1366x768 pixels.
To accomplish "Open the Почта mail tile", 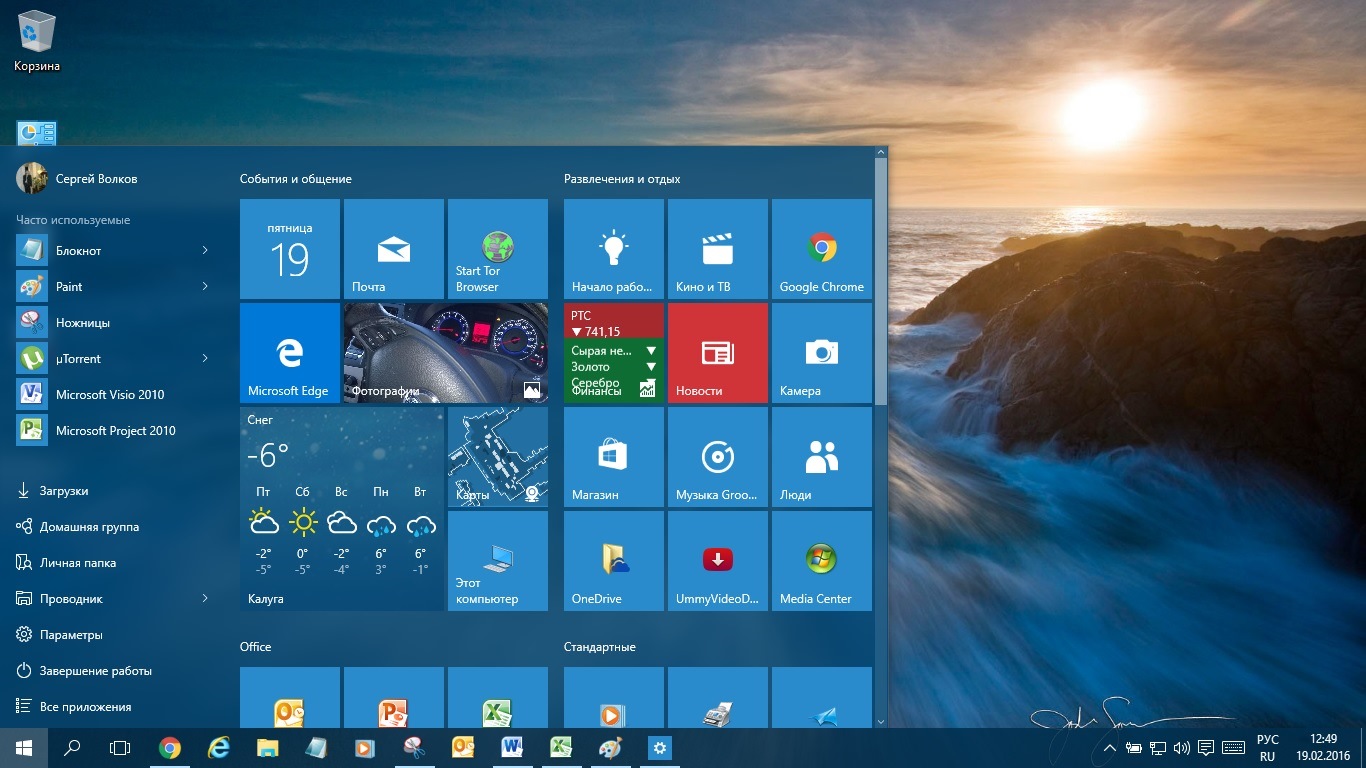I will click(394, 249).
